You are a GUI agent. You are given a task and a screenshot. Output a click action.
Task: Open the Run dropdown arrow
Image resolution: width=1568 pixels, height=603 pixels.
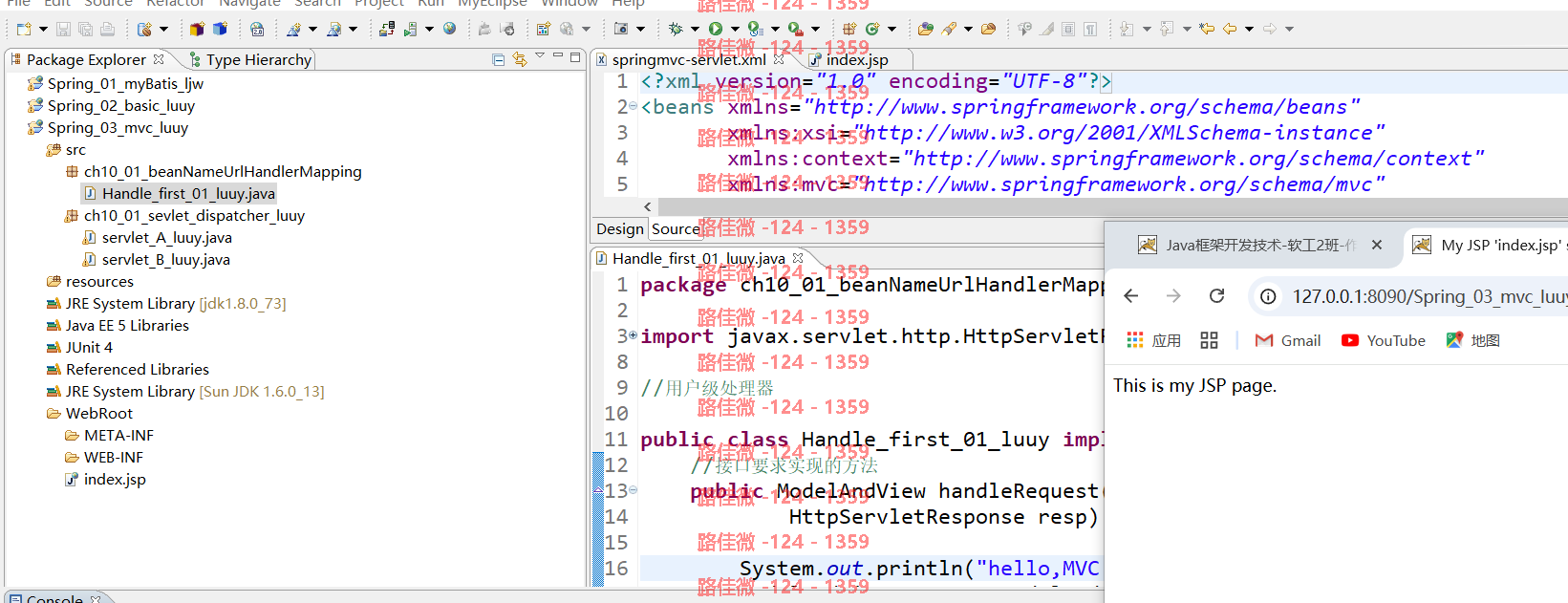tap(735, 29)
